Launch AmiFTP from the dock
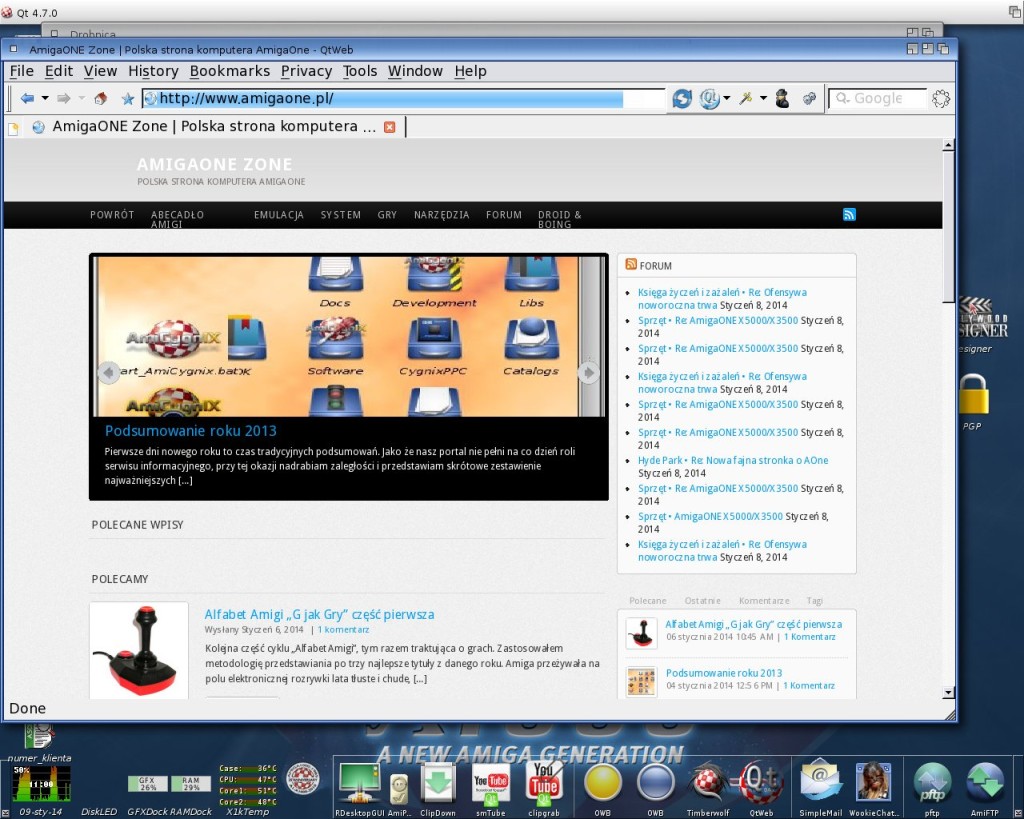The height and width of the screenshot is (819, 1024). [985, 782]
